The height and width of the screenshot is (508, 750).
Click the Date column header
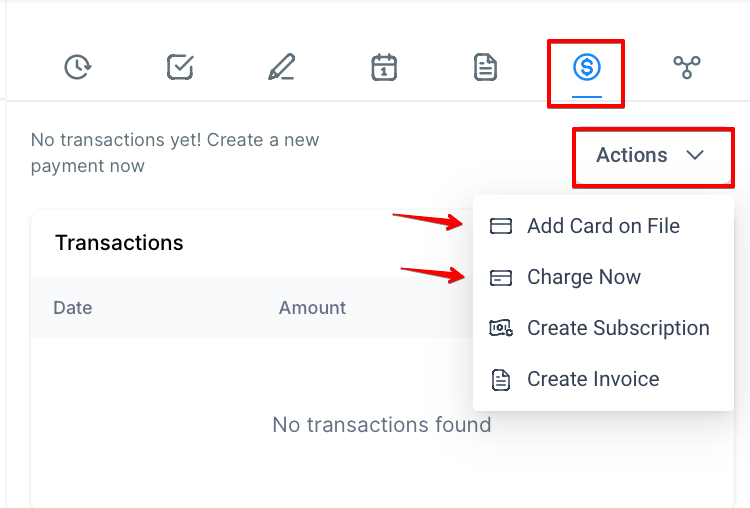click(x=73, y=308)
